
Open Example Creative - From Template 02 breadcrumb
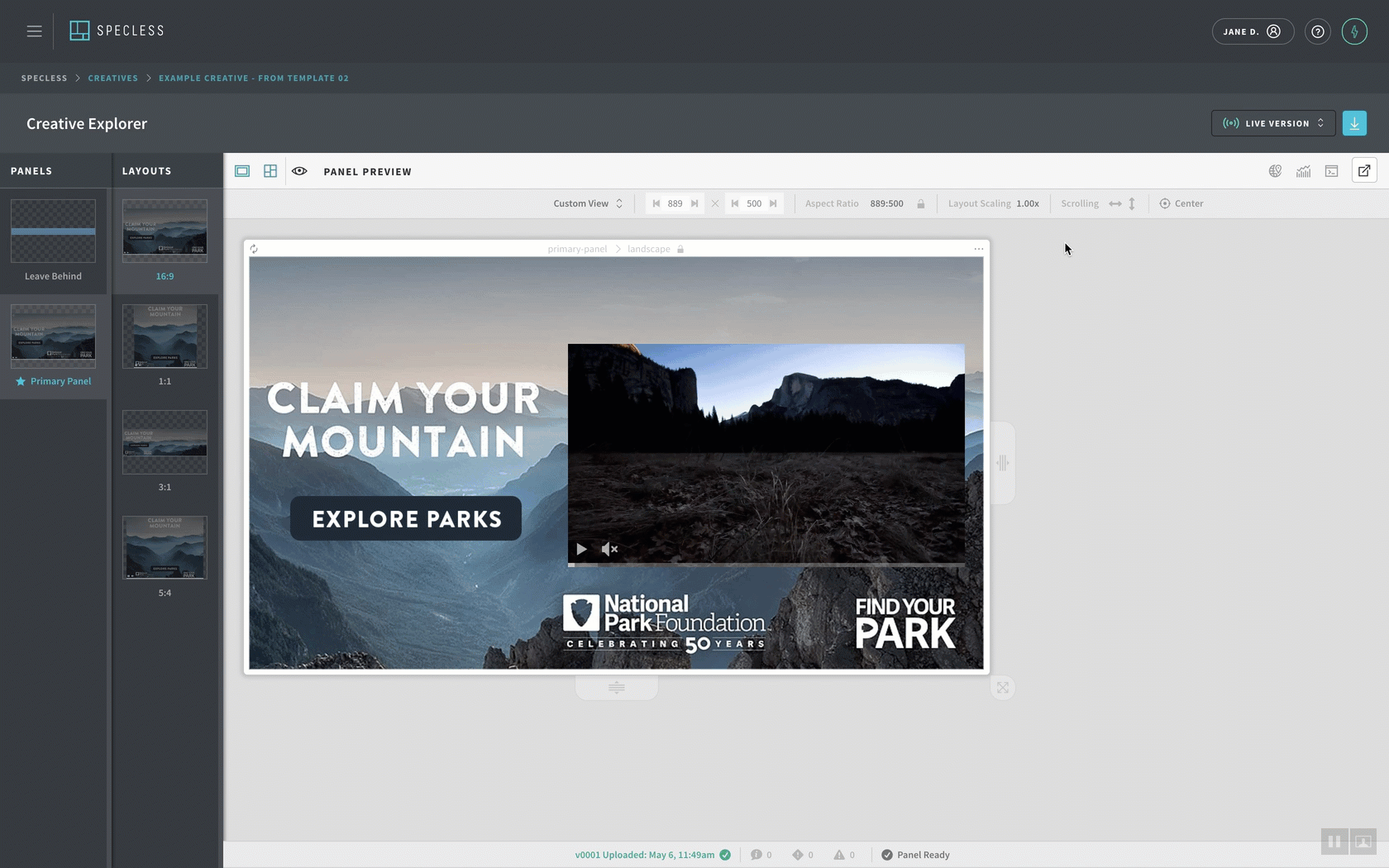click(x=254, y=78)
